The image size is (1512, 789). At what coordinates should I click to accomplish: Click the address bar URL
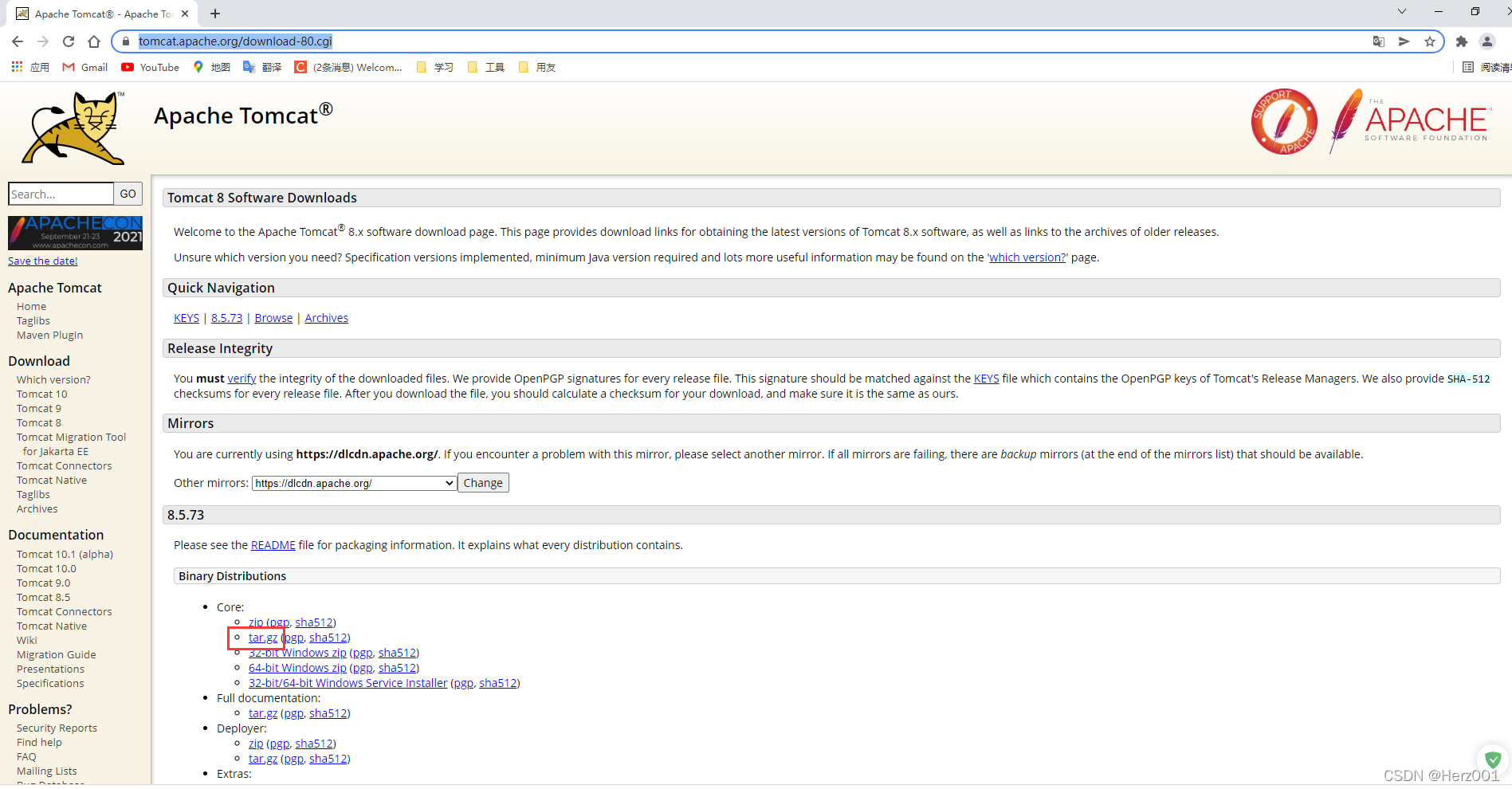click(235, 41)
